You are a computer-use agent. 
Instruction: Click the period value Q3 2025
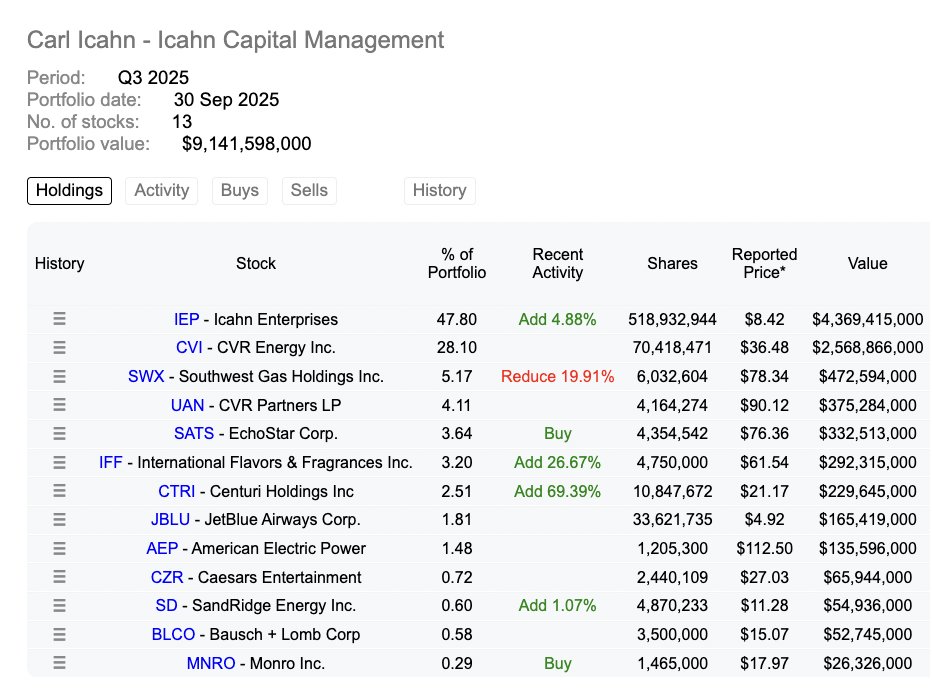(x=153, y=77)
